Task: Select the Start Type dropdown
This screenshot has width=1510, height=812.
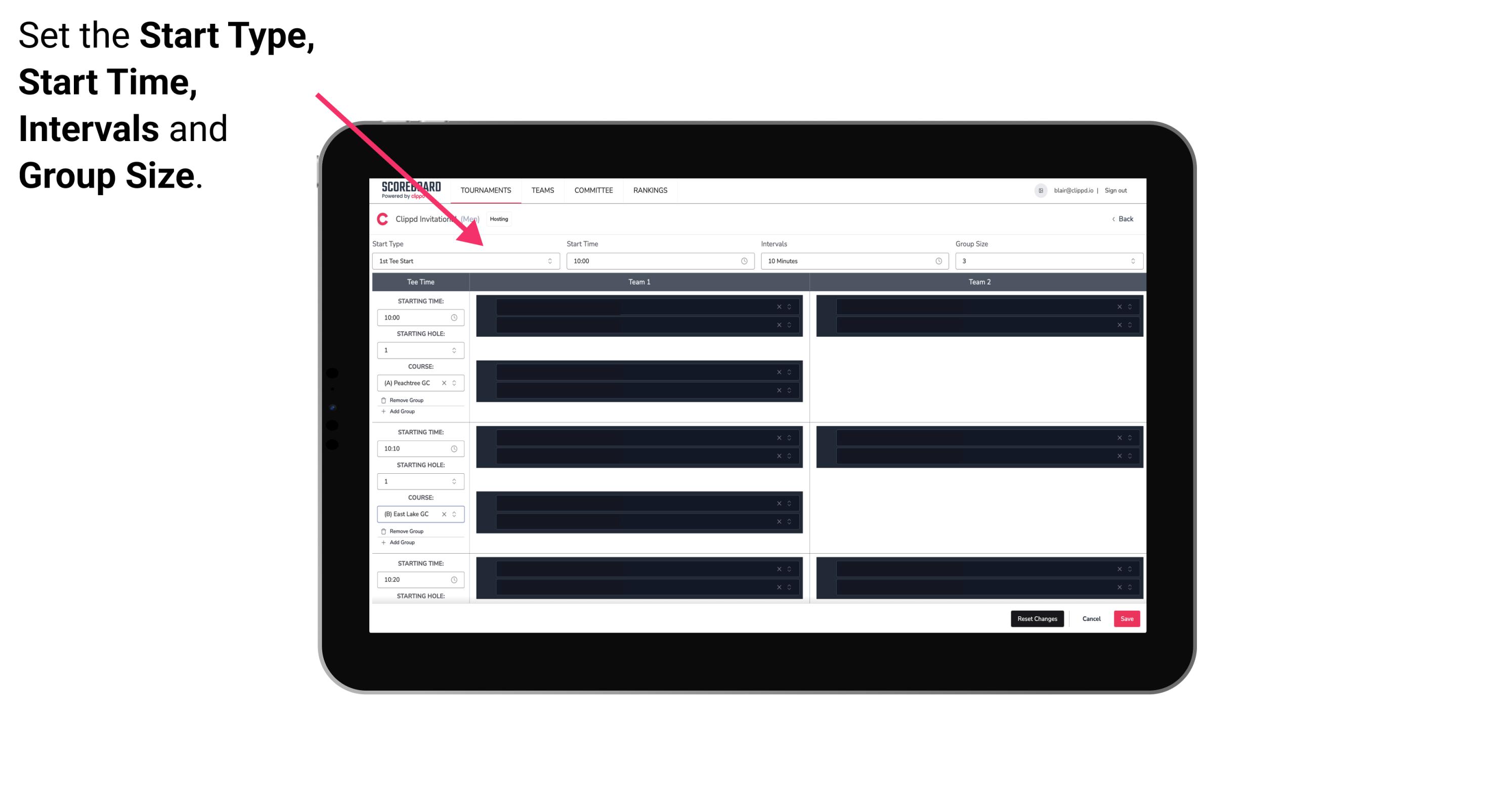Action: click(463, 261)
